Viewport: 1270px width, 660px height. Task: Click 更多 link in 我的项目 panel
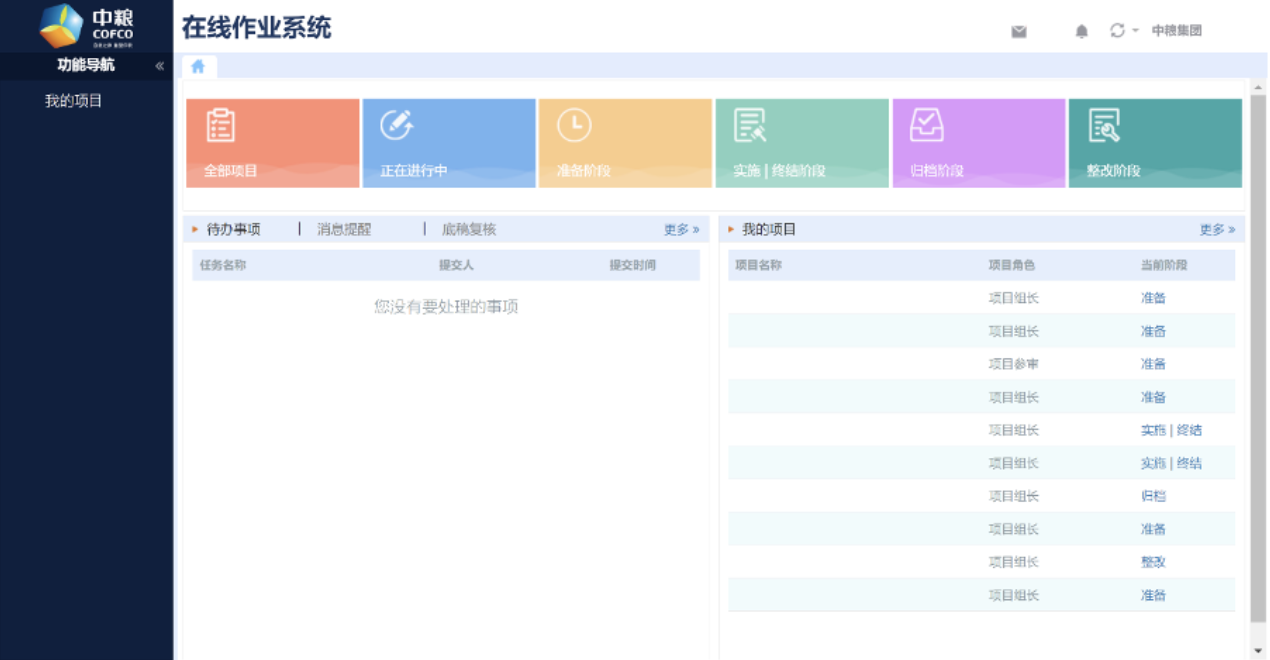[x=1217, y=230]
